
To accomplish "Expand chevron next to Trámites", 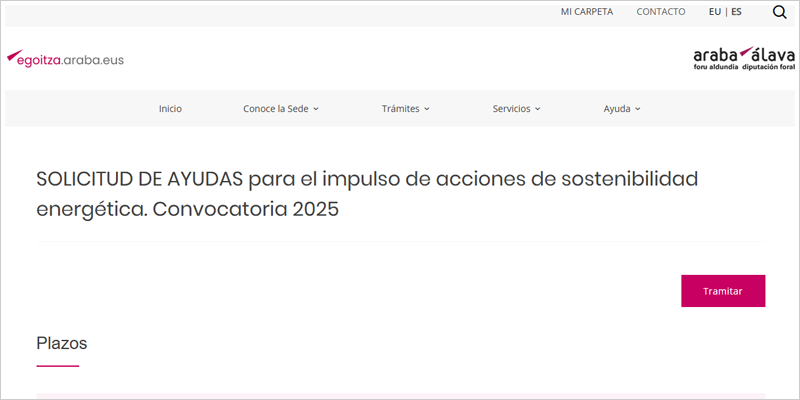I will click(x=427, y=109).
